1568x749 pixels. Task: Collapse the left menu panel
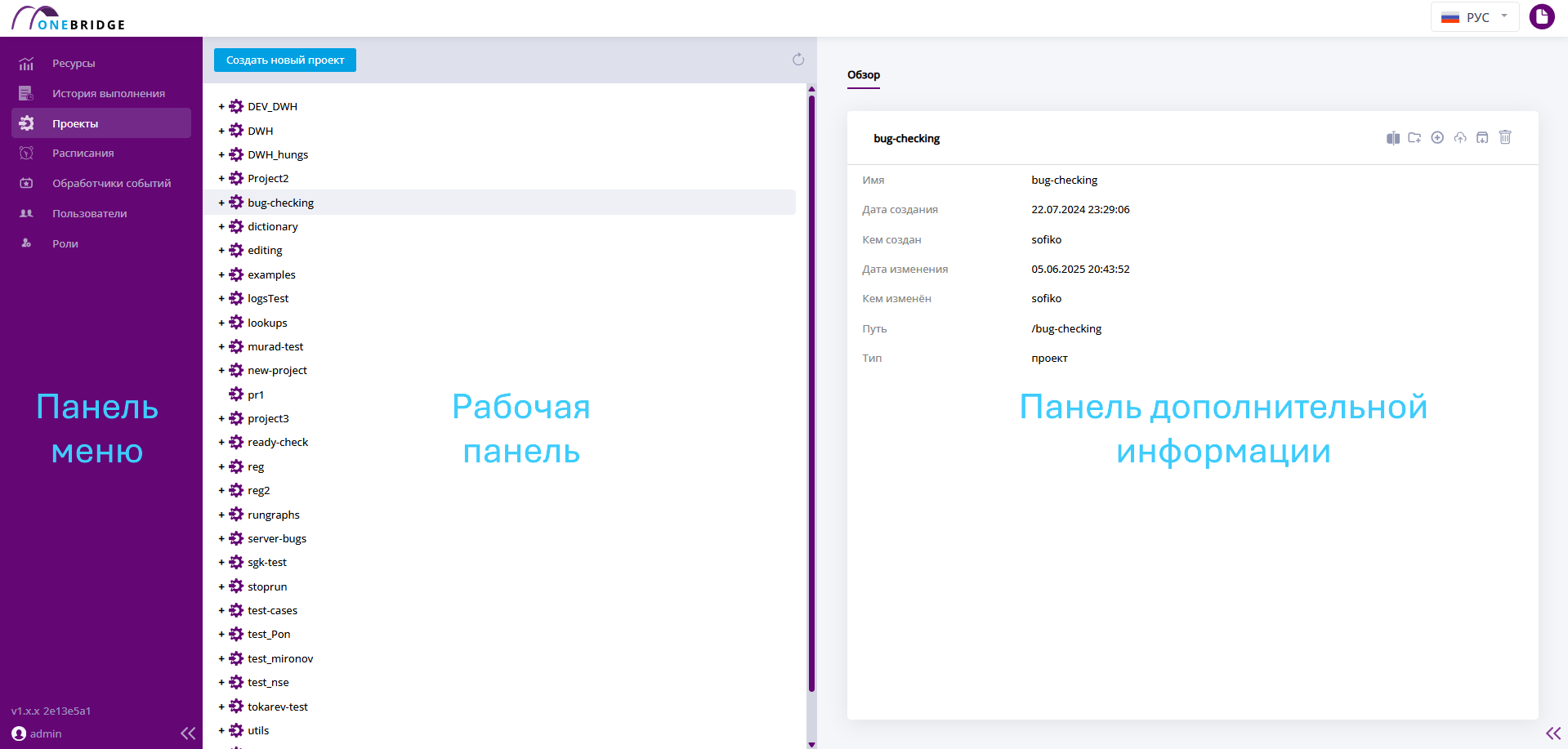coord(188,733)
